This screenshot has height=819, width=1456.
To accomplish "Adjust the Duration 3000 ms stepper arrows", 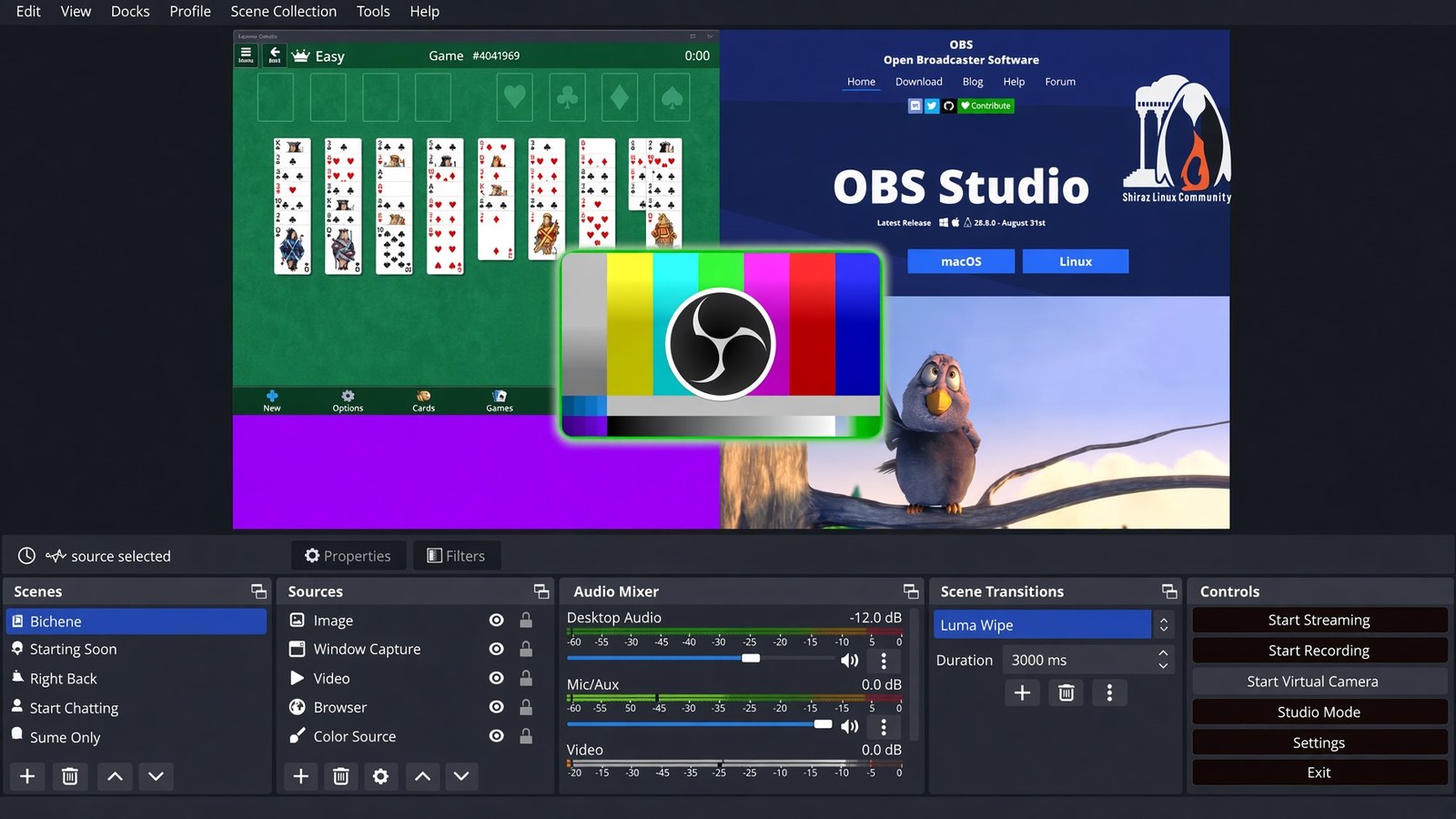I will tap(1163, 660).
